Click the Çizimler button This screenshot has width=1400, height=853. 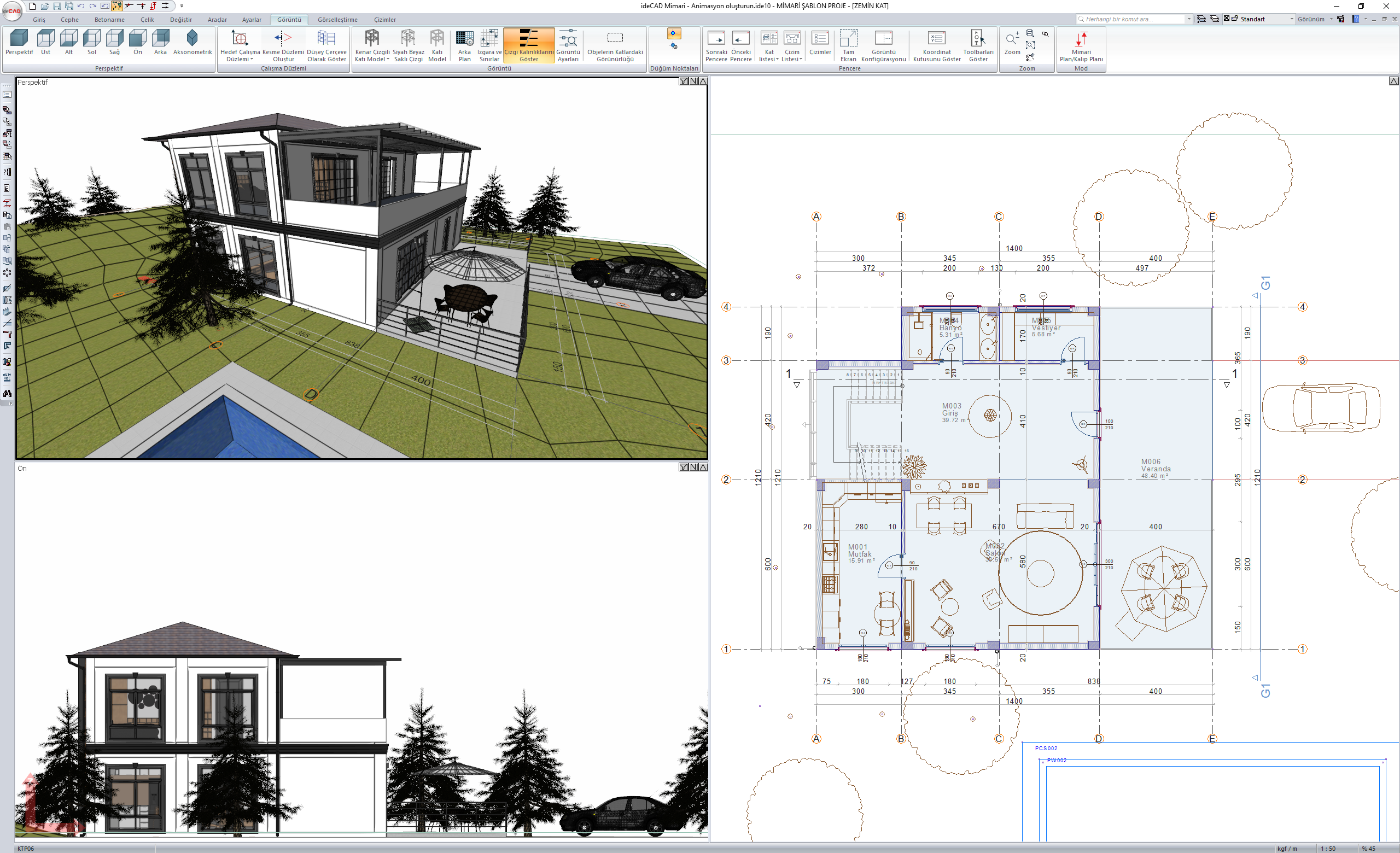819,39
